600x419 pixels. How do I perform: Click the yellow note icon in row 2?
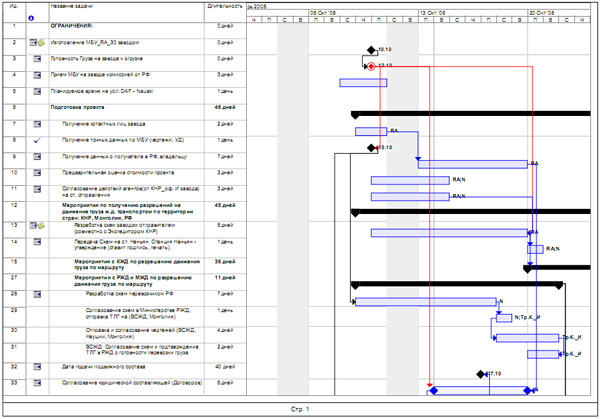41,43
